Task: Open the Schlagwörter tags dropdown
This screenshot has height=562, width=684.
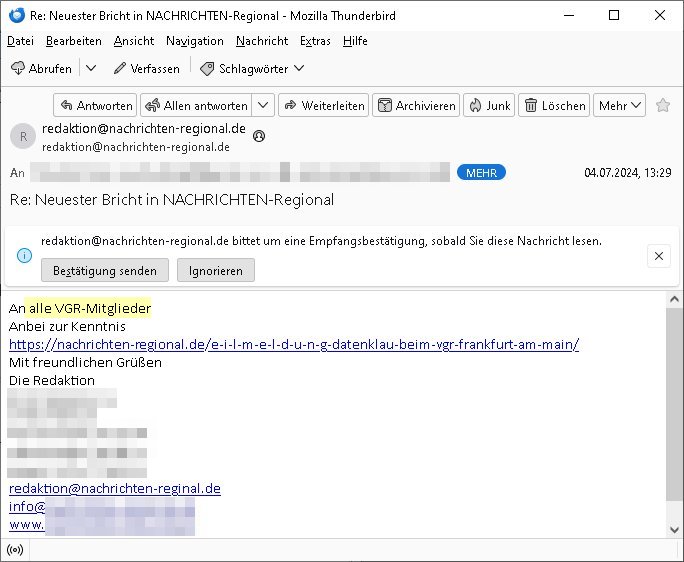Action: click(x=251, y=68)
